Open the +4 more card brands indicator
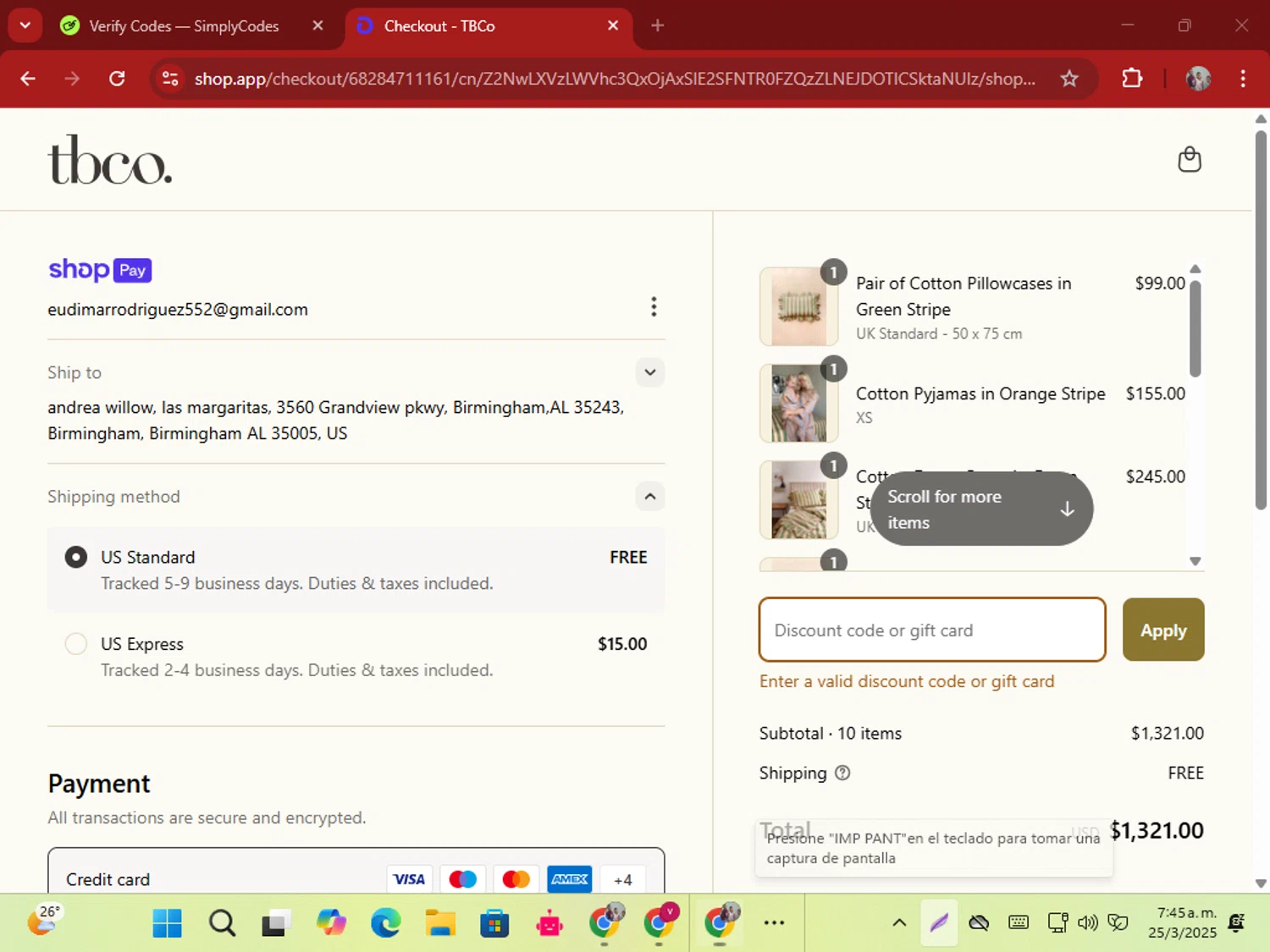The image size is (1270, 952). 623,880
